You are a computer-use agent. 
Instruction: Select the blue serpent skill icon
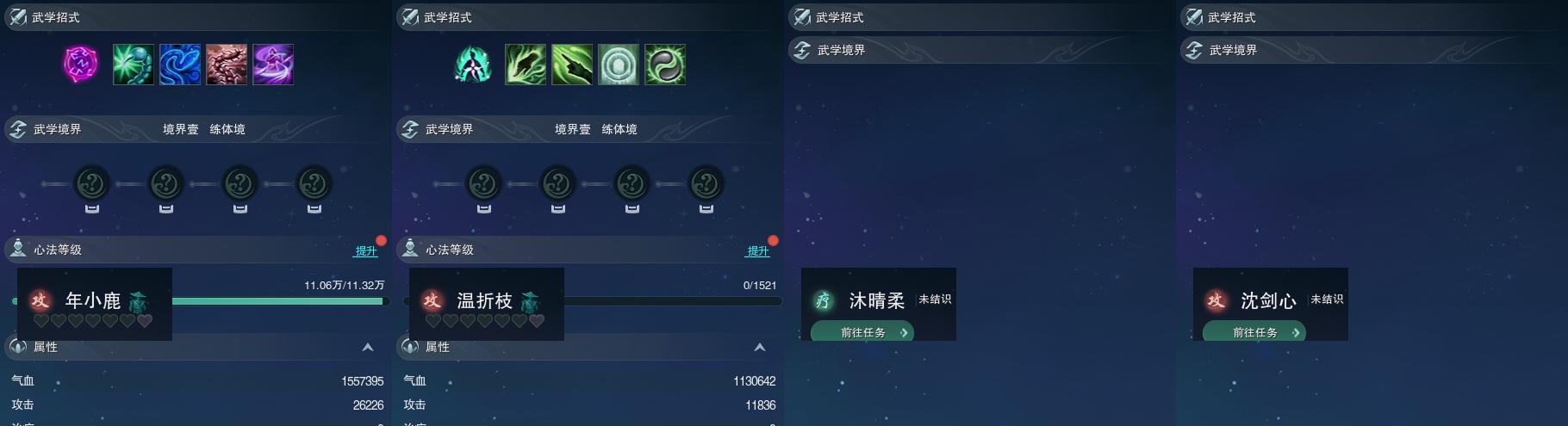click(180, 65)
